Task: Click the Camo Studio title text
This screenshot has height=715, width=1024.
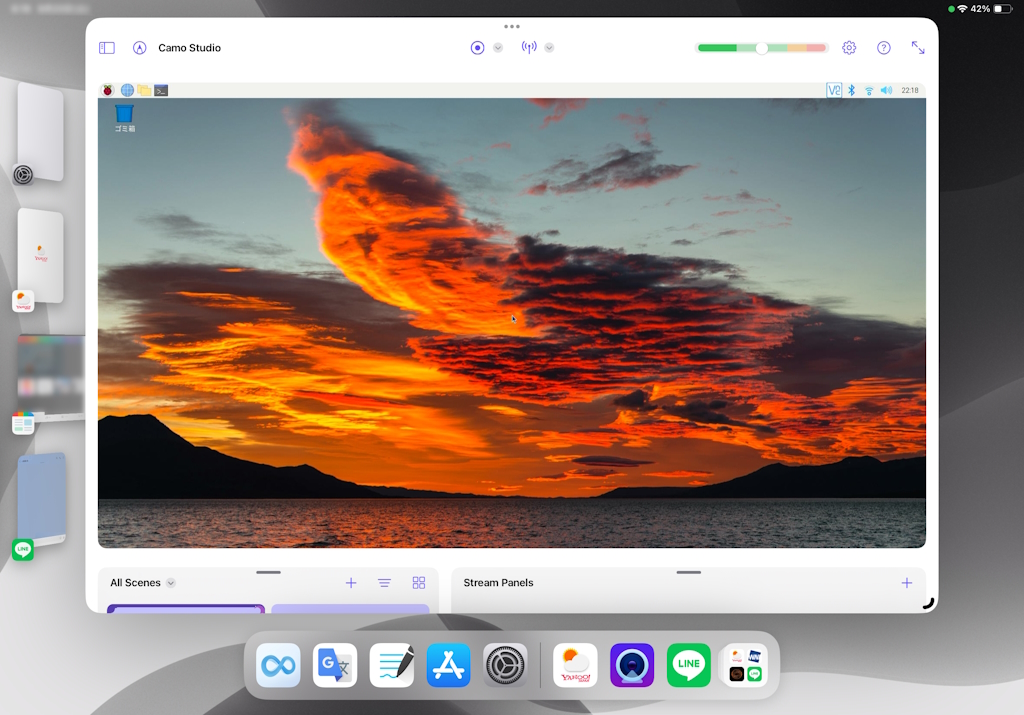Action: pos(189,48)
